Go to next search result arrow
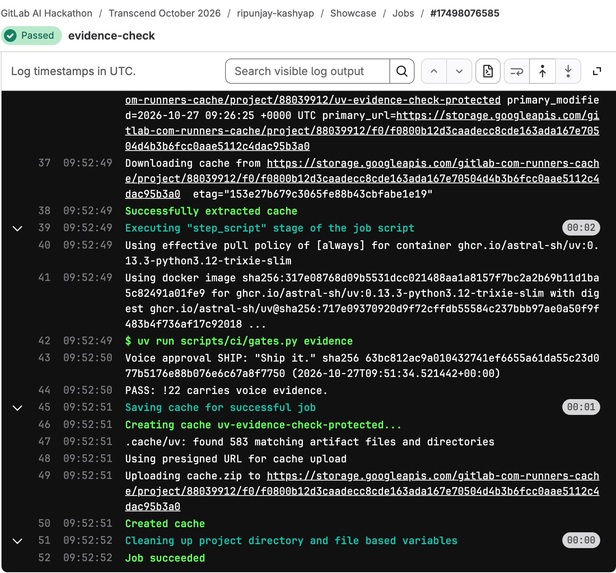Viewport: 616px width, 573px height. [x=459, y=71]
